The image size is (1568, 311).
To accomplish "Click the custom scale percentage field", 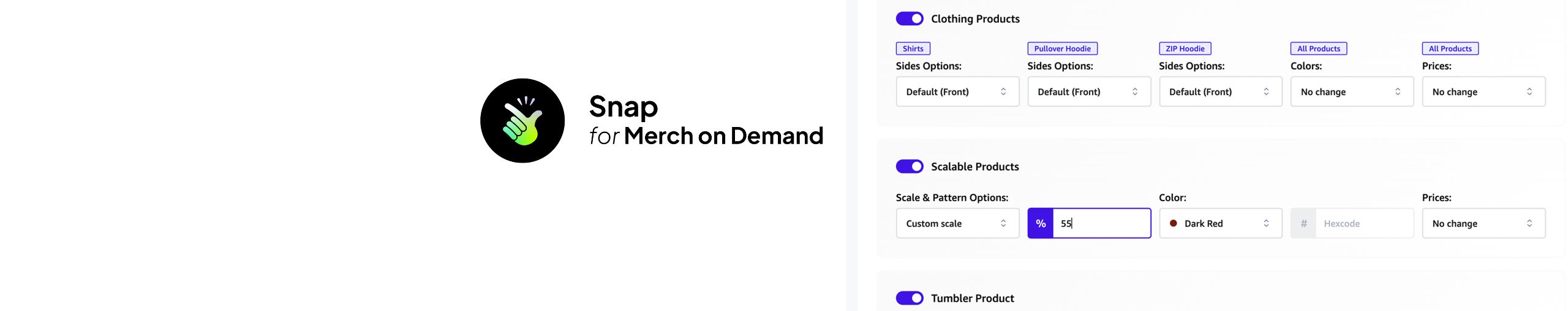I will pos(1101,223).
